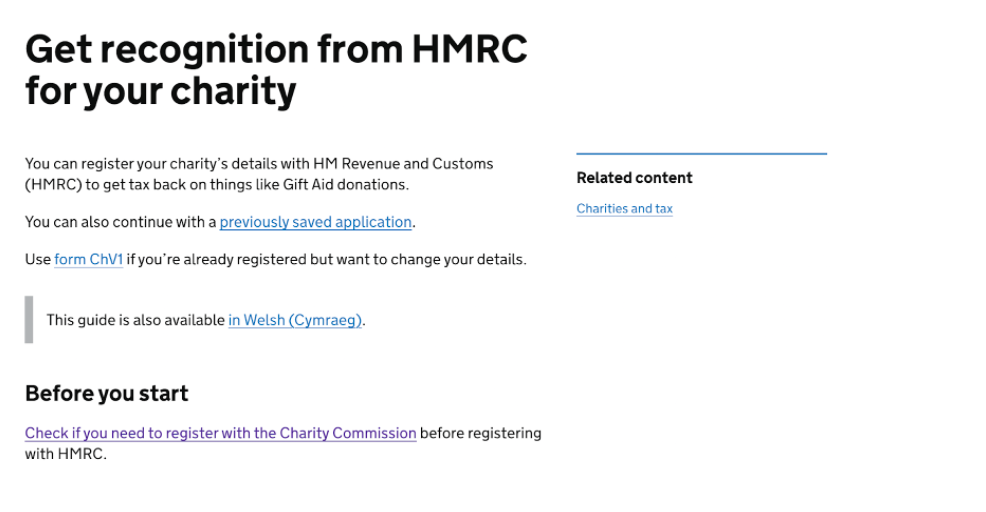Click the grey bar beside the Welsh notice

click(29, 320)
